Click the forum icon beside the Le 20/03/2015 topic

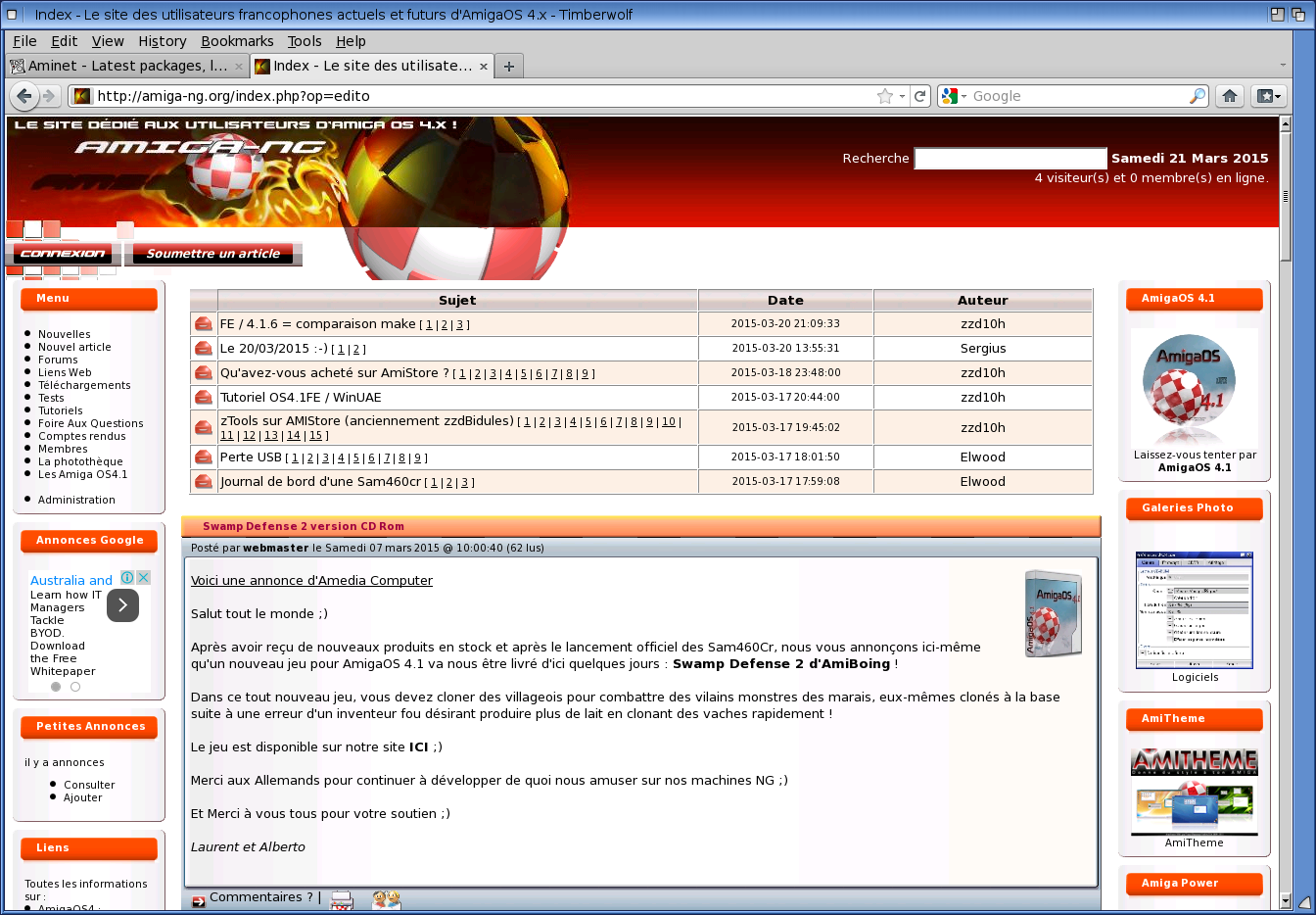pyautogui.click(x=204, y=349)
